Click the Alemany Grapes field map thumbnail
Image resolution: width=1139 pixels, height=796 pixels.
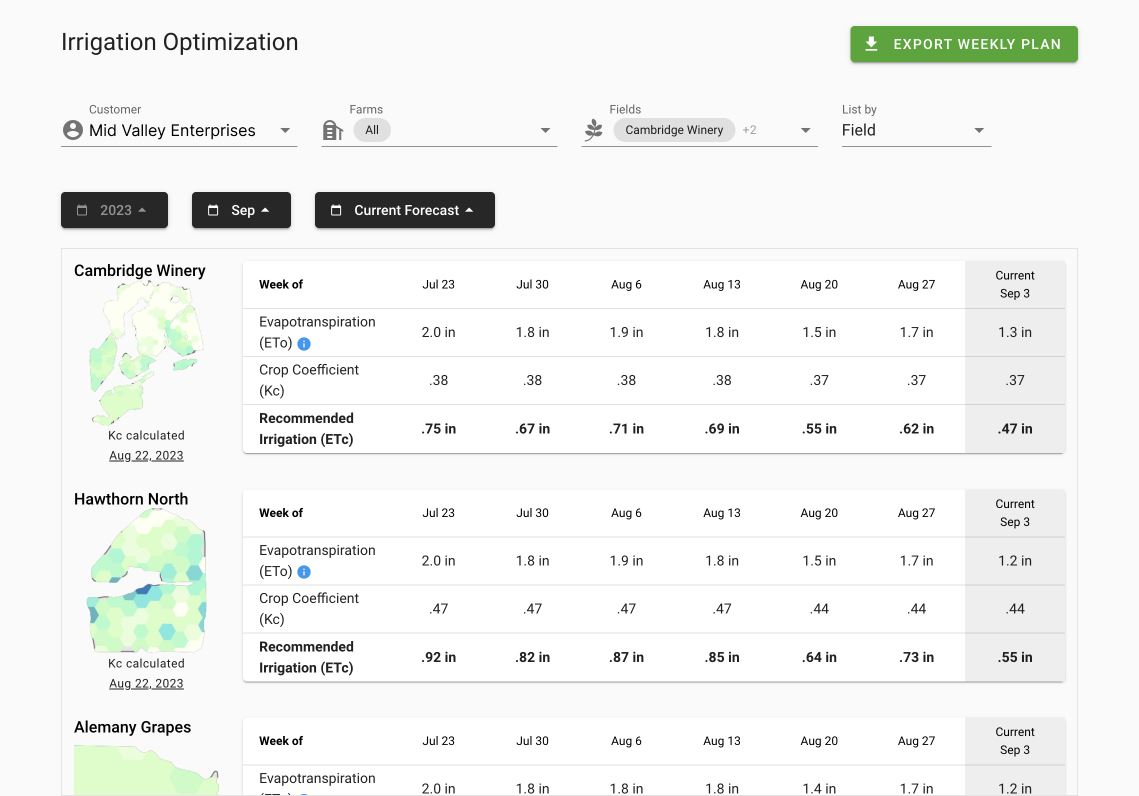click(146, 770)
